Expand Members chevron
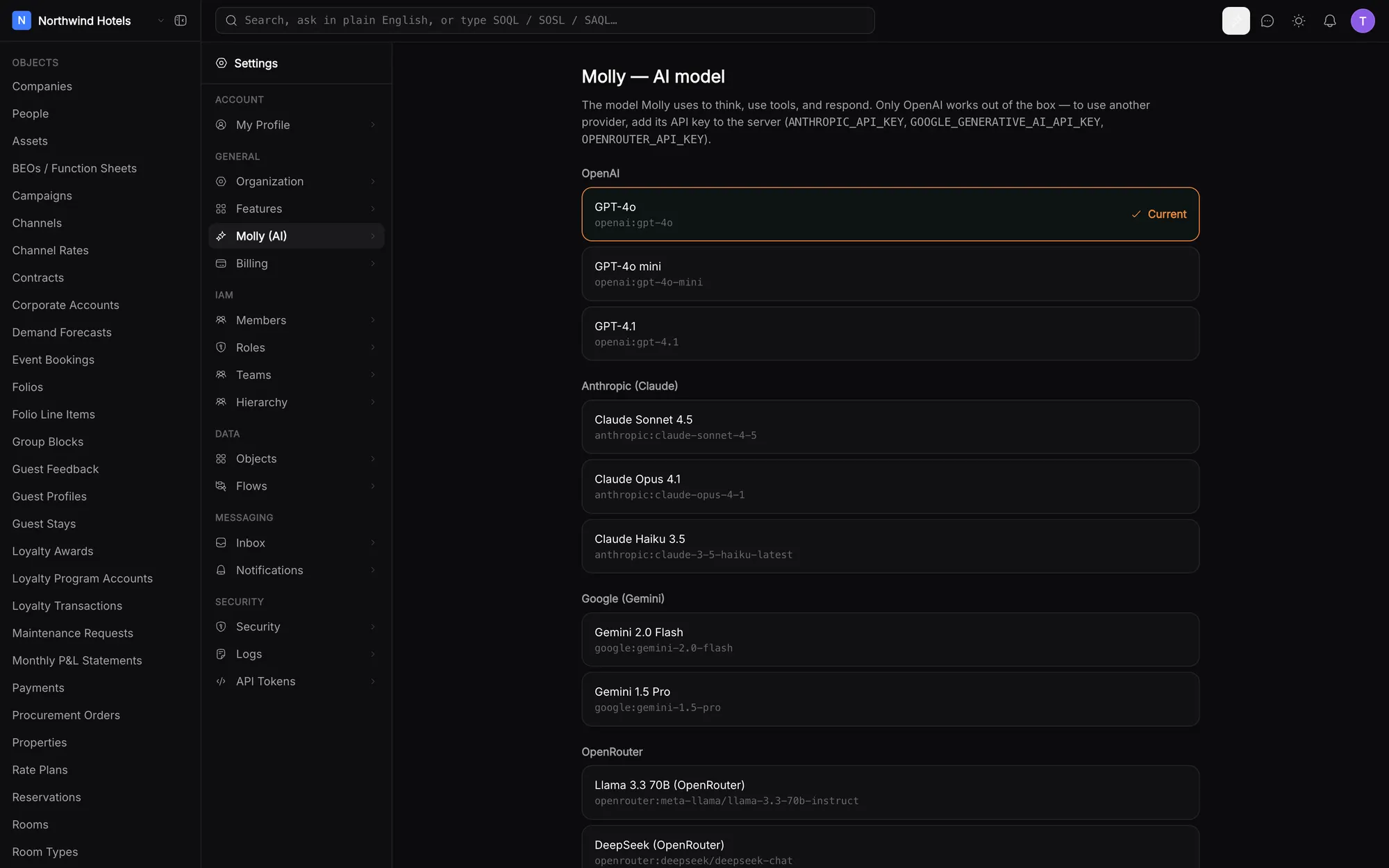1389x868 pixels. pos(373,320)
